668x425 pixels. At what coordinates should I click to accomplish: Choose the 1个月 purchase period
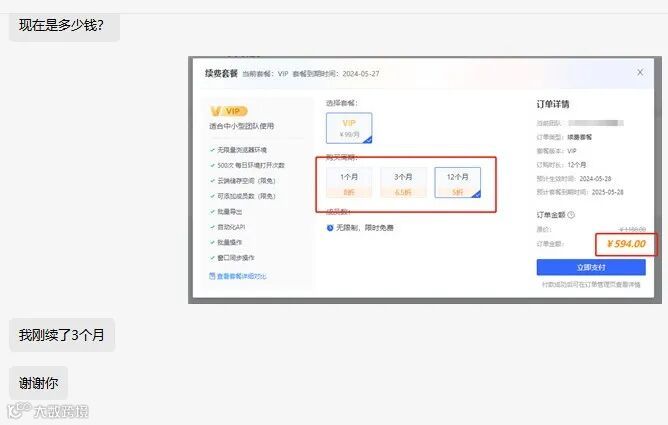coord(349,182)
